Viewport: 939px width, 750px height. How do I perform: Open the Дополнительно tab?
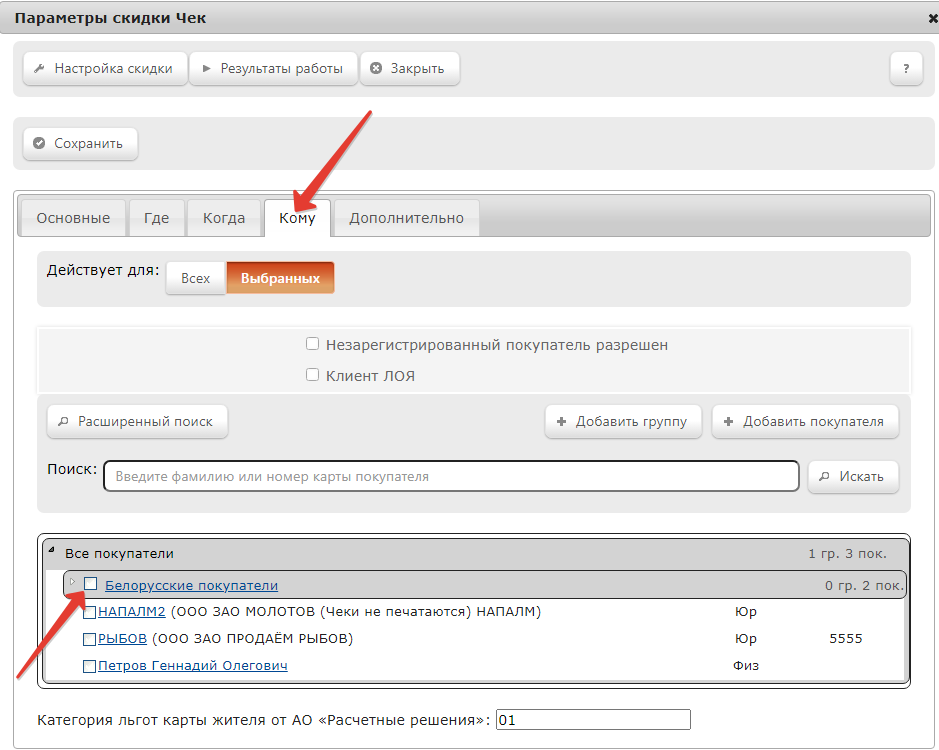point(406,218)
